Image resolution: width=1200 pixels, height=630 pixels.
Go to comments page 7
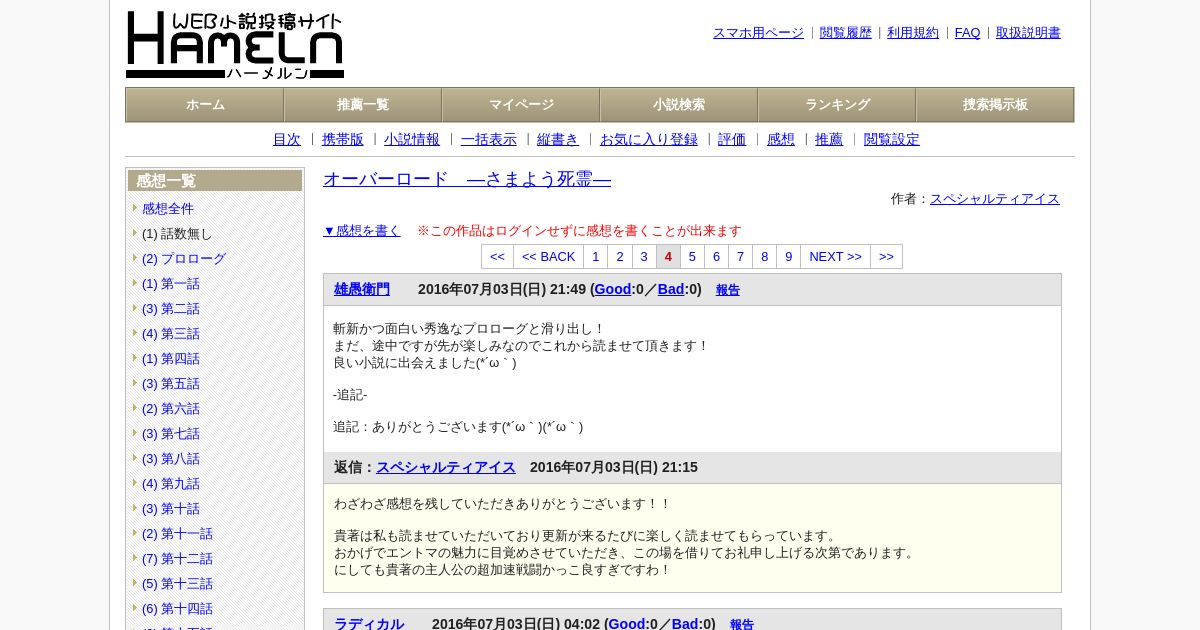tap(740, 257)
